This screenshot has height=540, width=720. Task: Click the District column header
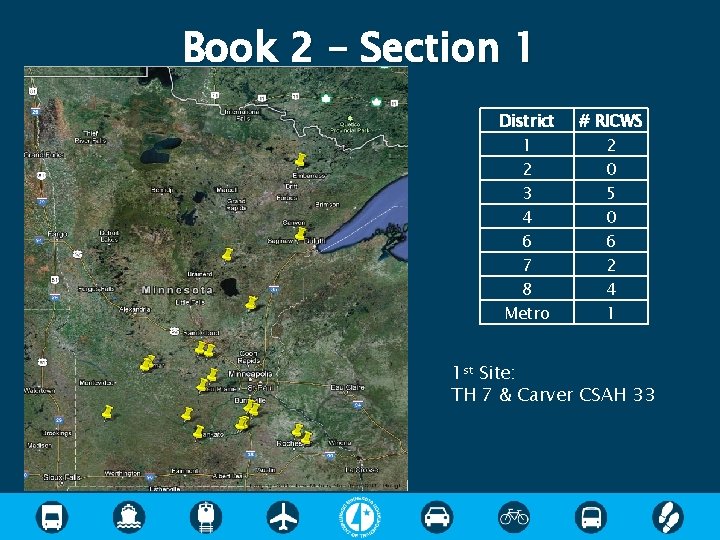click(x=527, y=120)
